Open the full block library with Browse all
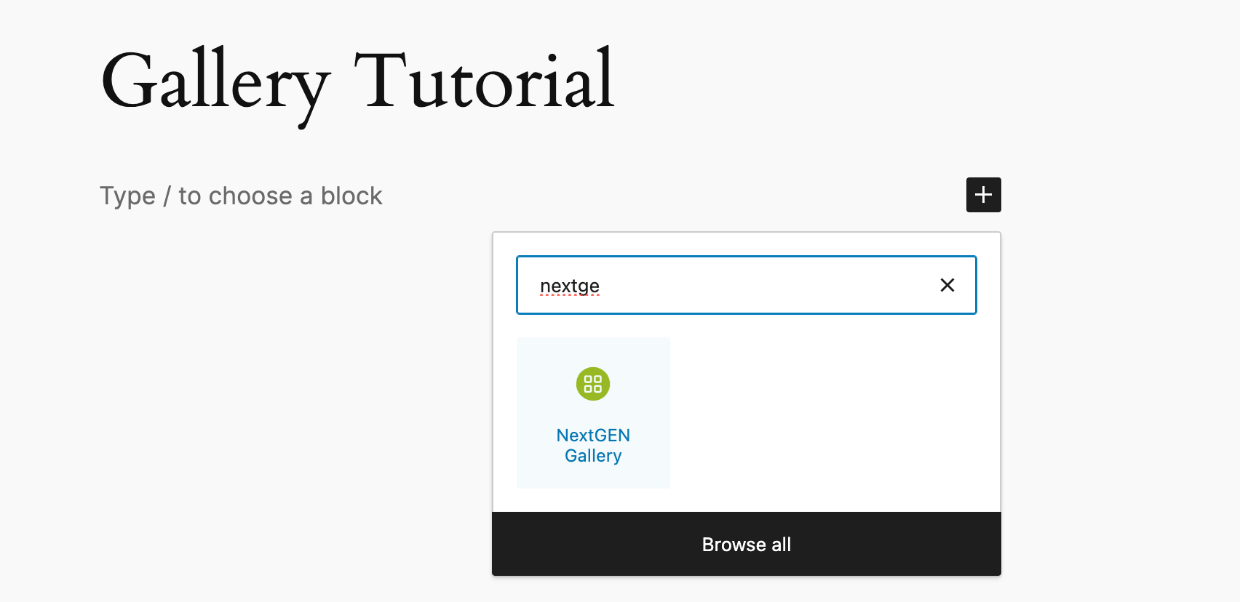The width and height of the screenshot is (1240, 602). pyautogui.click(x=746, y=544)
